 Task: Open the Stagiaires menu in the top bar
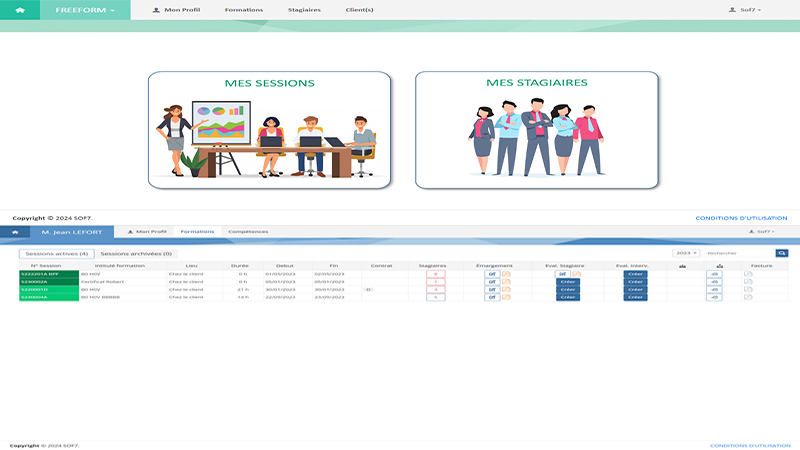[x=304, y=10]
